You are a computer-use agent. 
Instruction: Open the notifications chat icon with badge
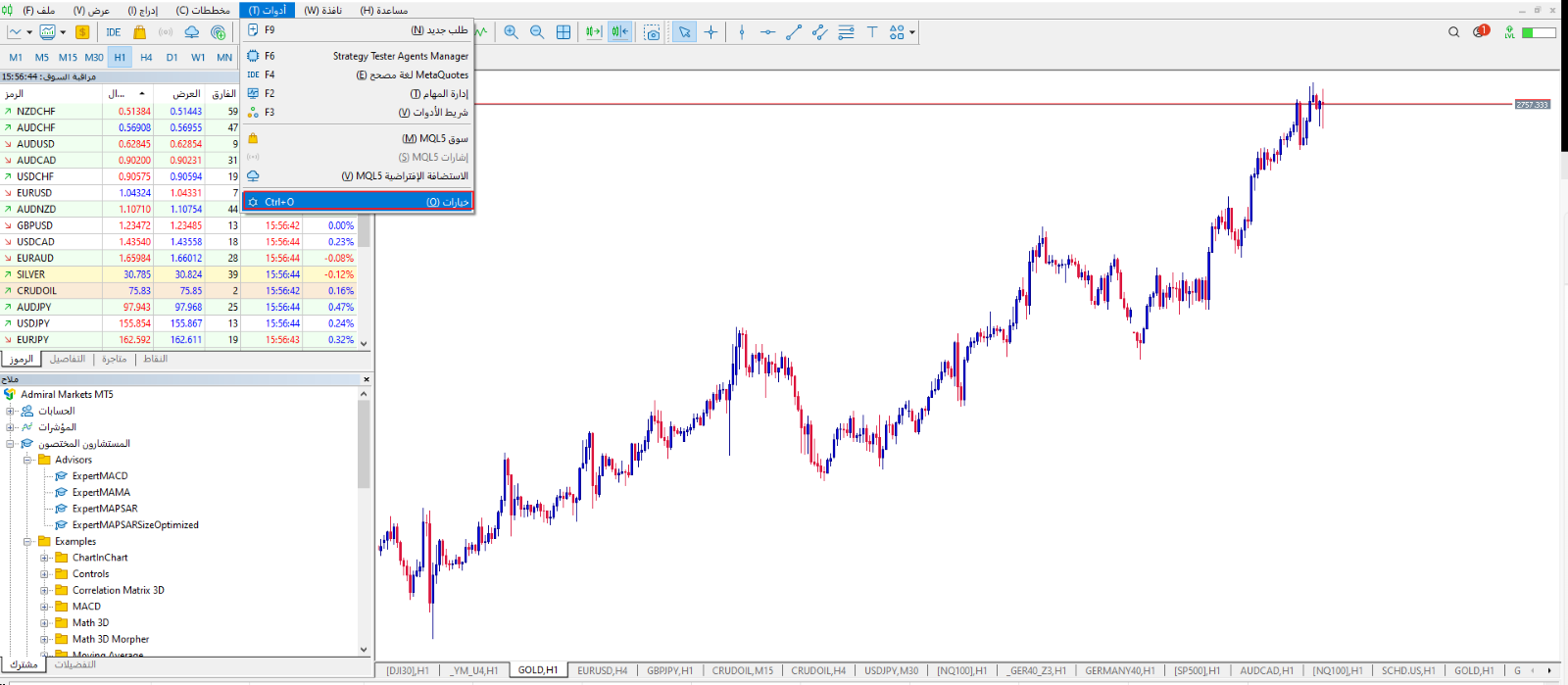(1481, 31)
